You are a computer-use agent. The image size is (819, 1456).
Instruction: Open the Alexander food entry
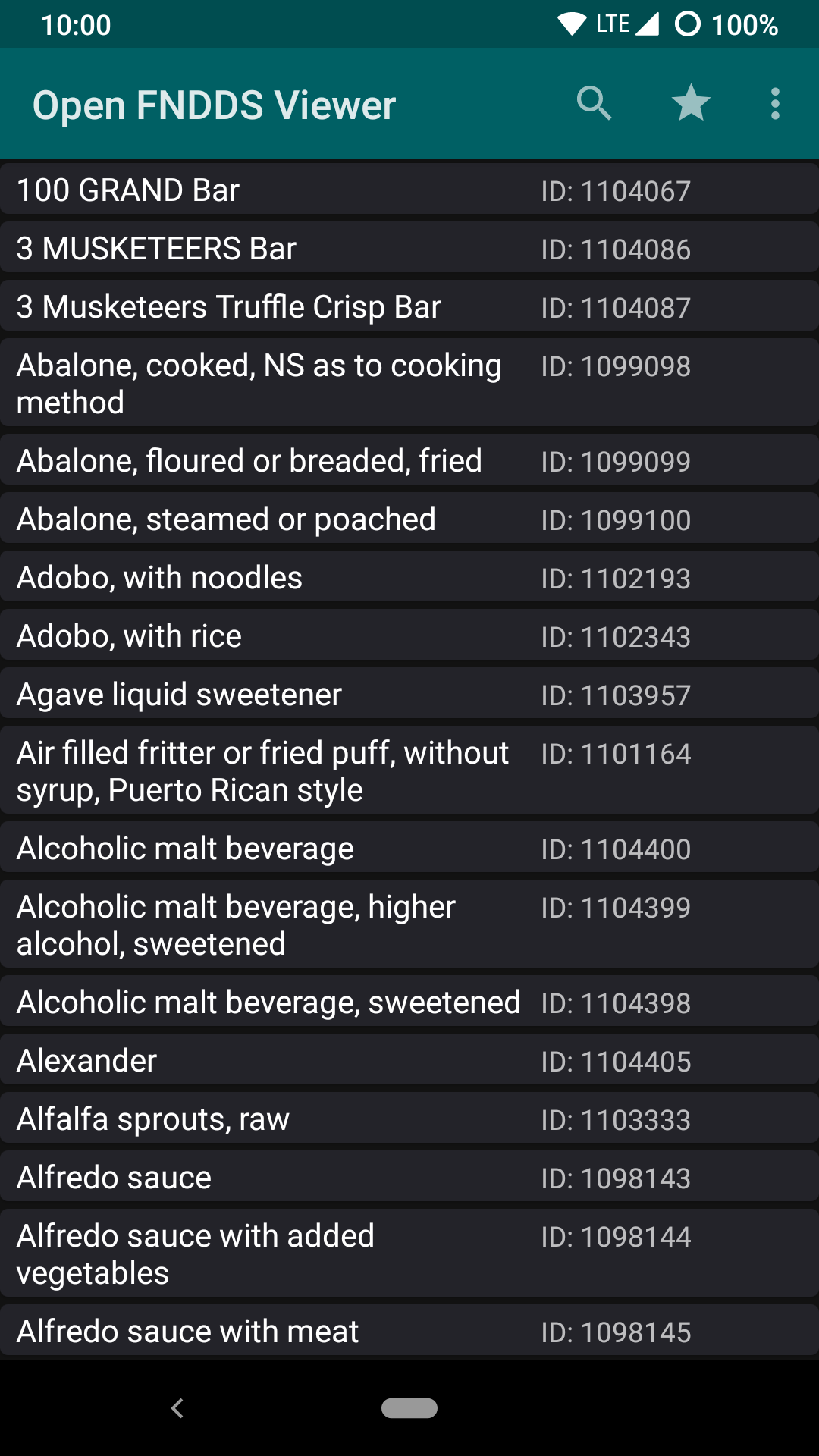pyautogui.click(x=409, y=1061)
